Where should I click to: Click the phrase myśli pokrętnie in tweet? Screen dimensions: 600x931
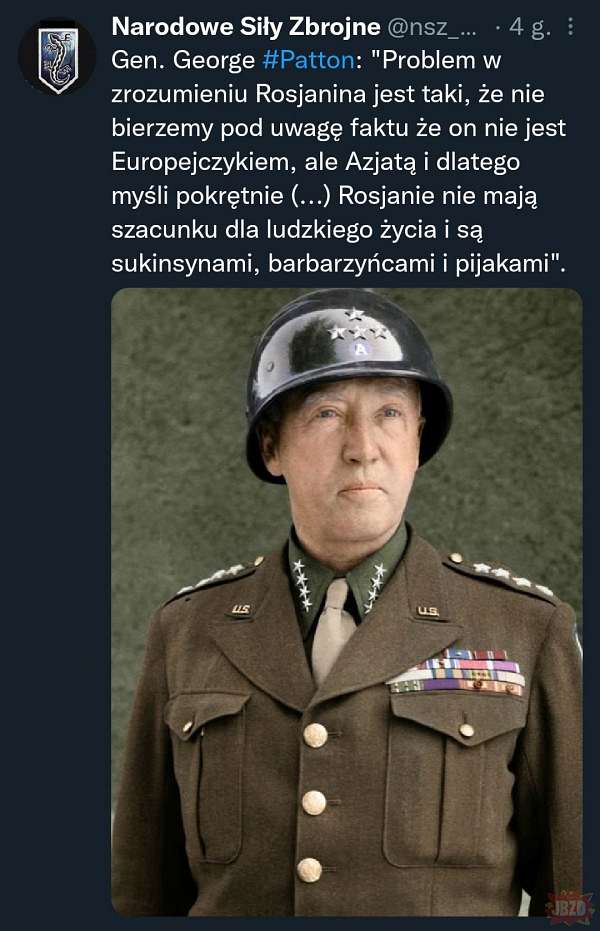[198, 196]
